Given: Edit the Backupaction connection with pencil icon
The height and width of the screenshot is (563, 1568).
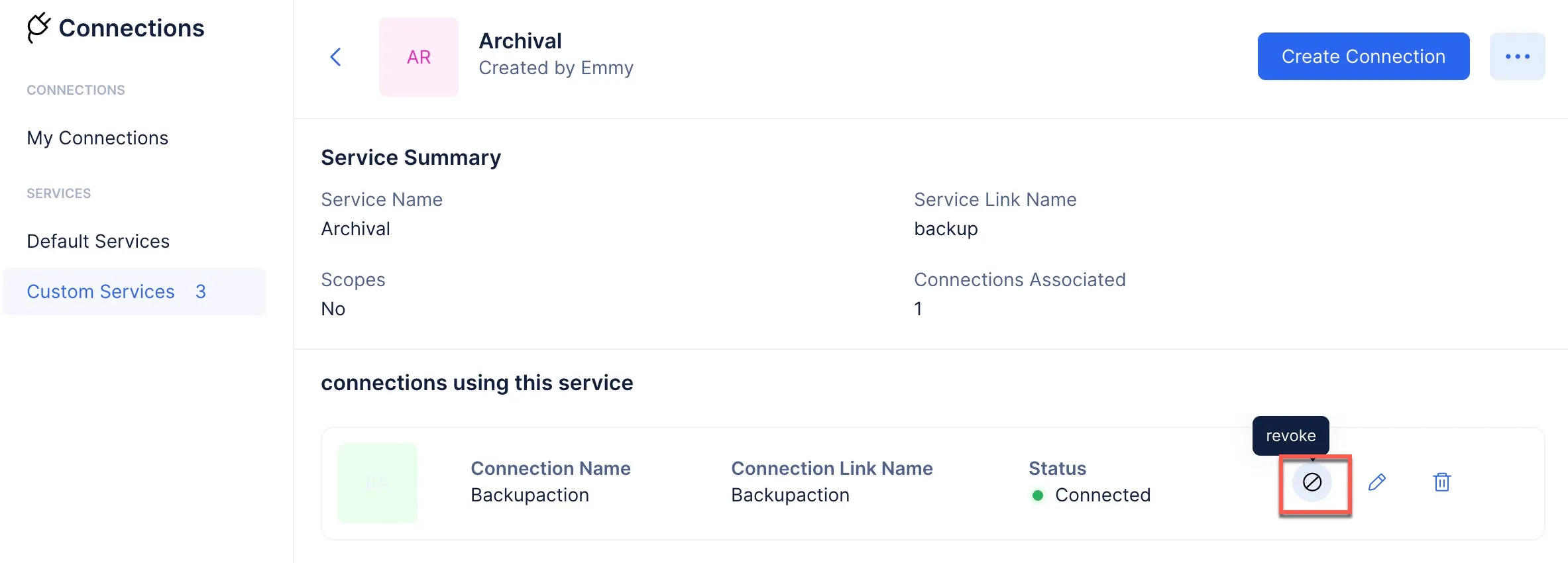Looking at the screenshot, I should pyautogui.click(x=1376, y=482).
